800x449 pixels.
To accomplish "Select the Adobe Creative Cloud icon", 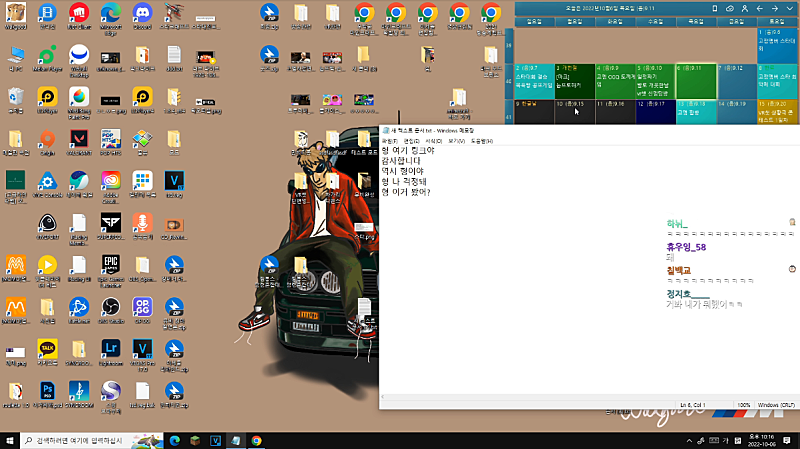I will click(x=110, y=180).
